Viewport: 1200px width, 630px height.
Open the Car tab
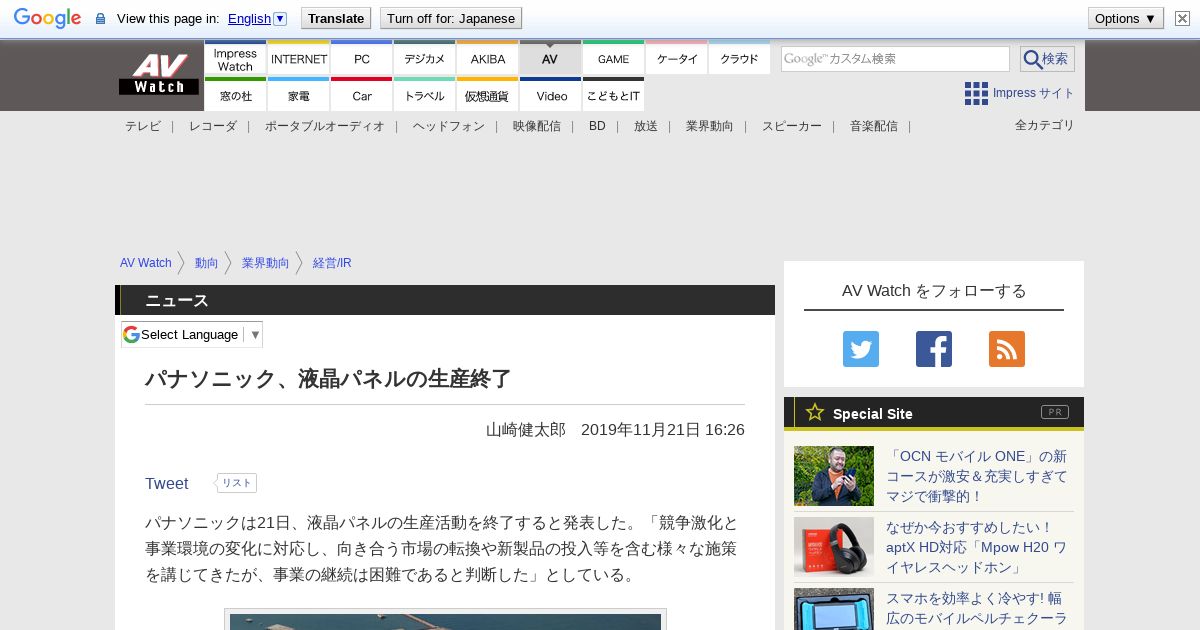[362, 95]
